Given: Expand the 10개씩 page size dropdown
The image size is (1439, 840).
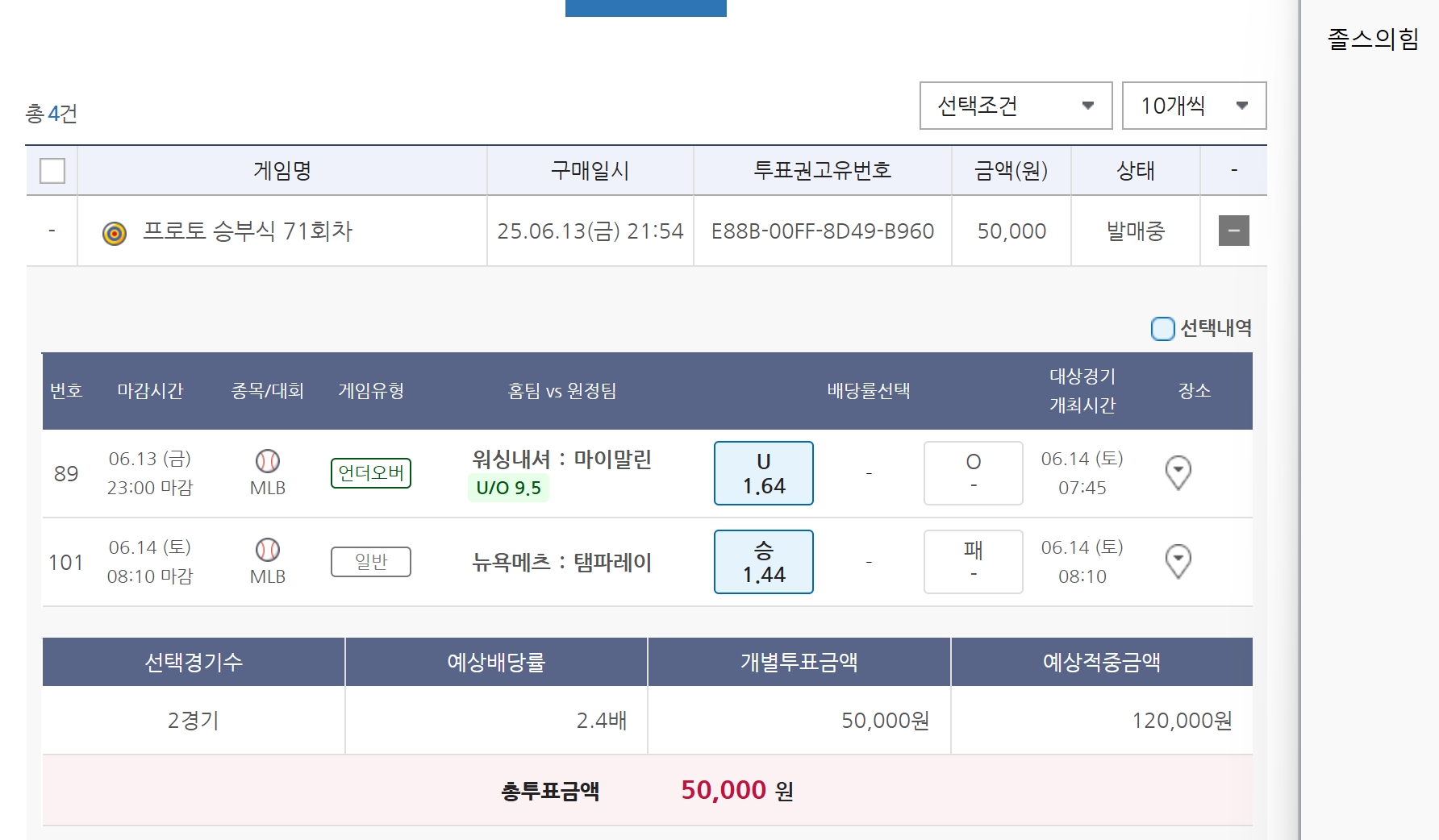Looking at the screenshot, I should coord(1194,106).
